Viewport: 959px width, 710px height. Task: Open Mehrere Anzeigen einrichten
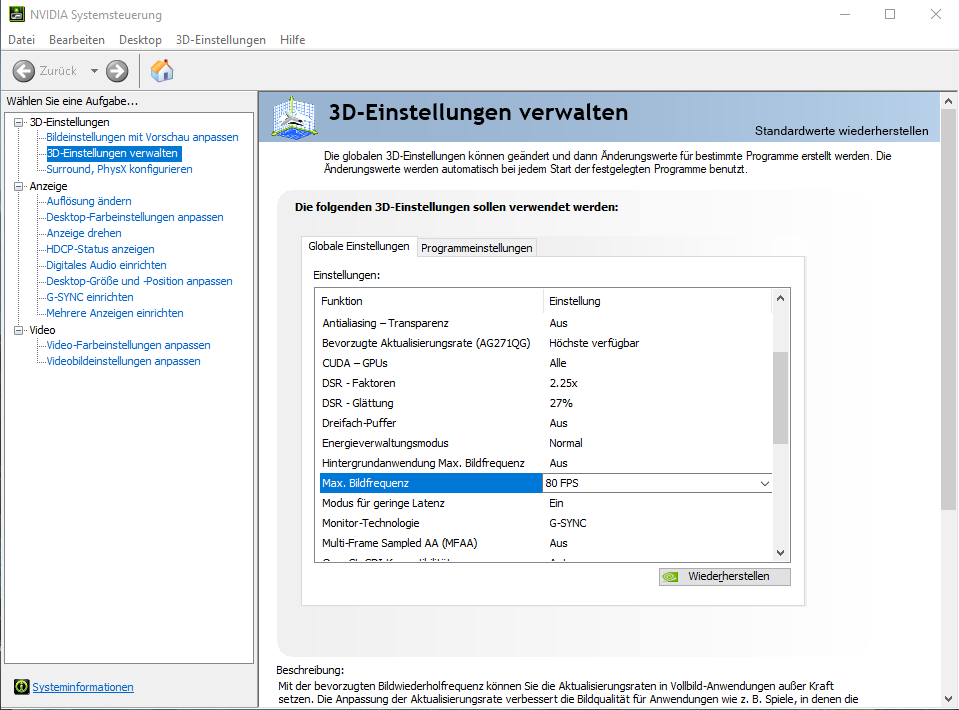115,312
